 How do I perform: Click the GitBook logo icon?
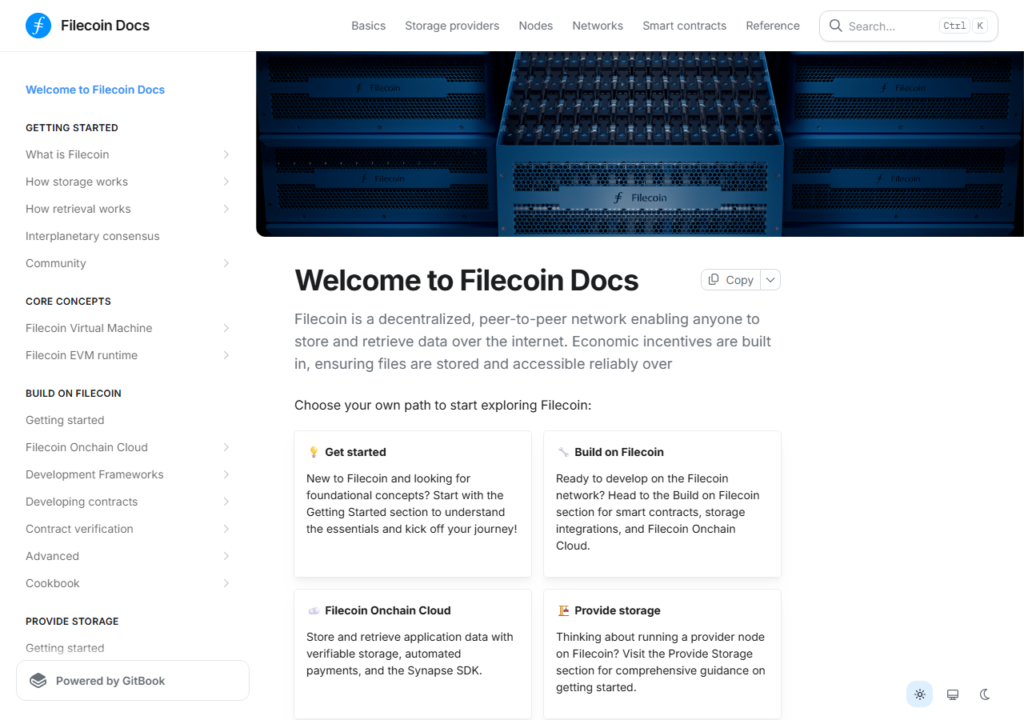click(39, 681)
